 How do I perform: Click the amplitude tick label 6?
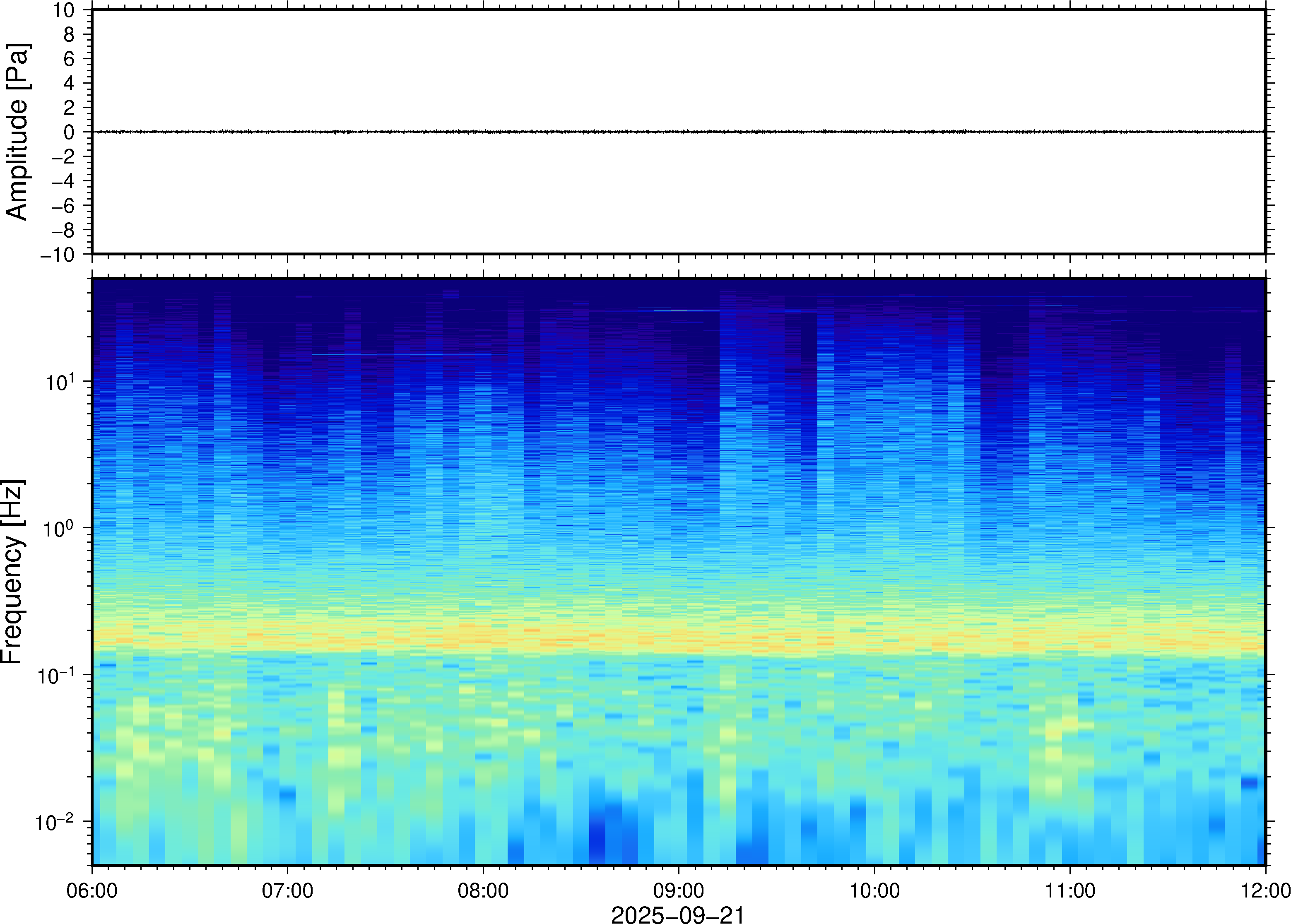point(69,59)
